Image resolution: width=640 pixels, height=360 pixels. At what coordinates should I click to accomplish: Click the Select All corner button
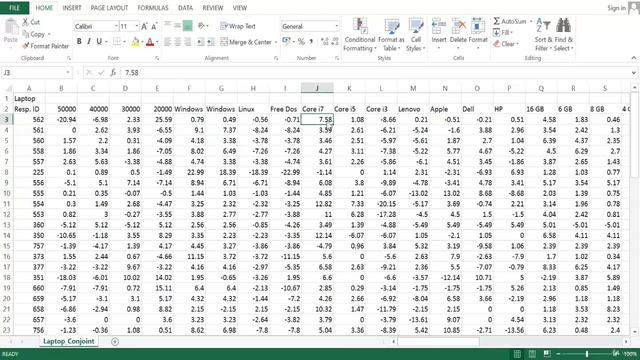pos(7,88)
